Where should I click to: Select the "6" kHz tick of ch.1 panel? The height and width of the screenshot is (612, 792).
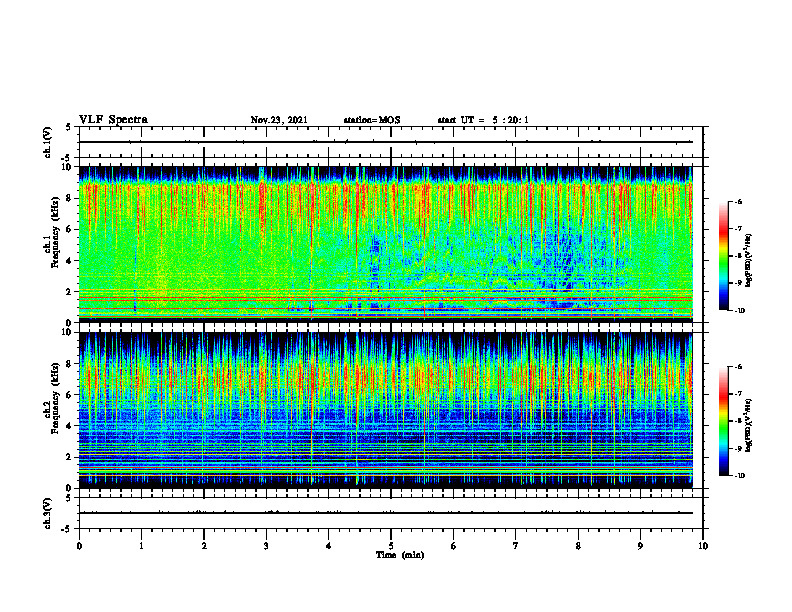pos(70,229)
